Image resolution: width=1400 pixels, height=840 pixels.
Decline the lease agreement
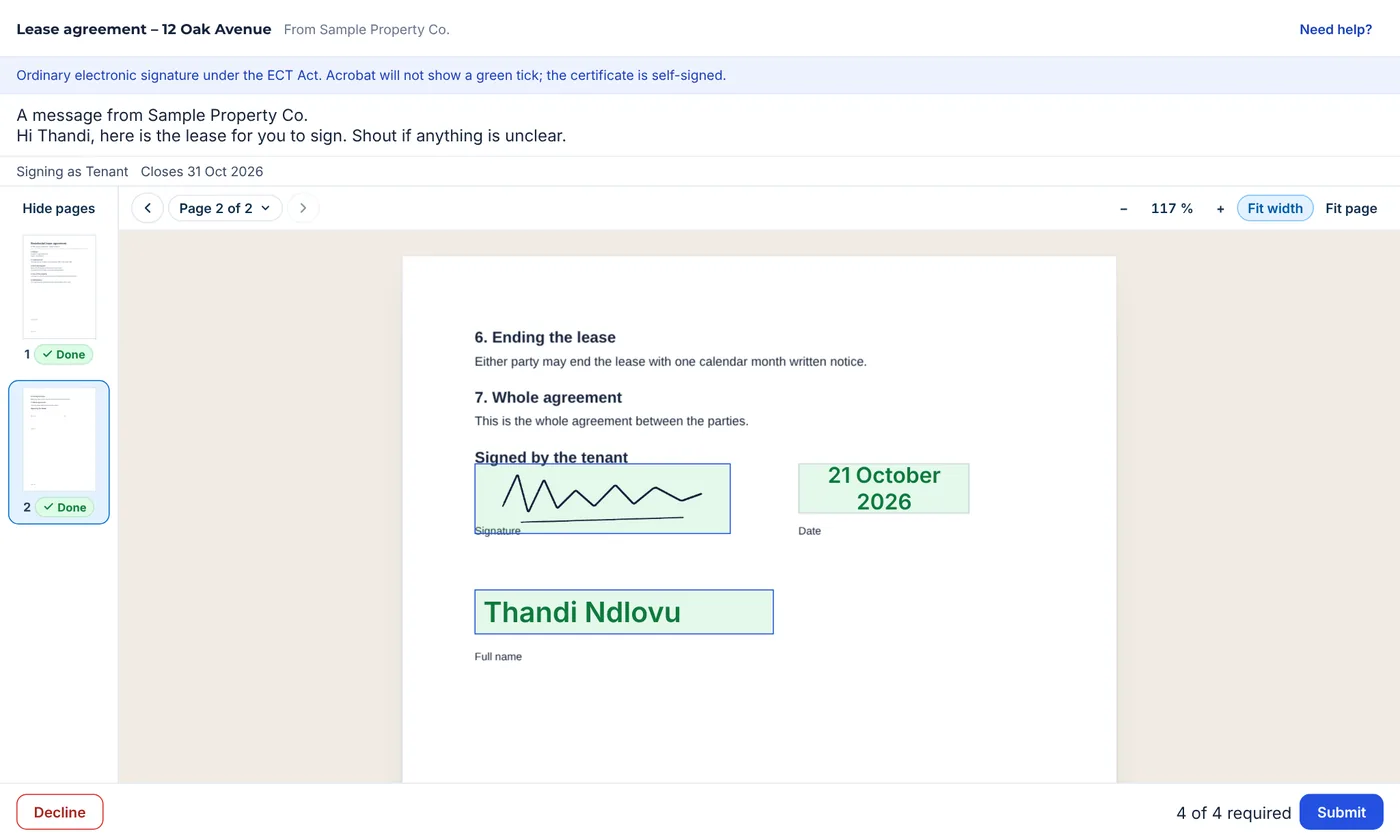click(60, 812)
